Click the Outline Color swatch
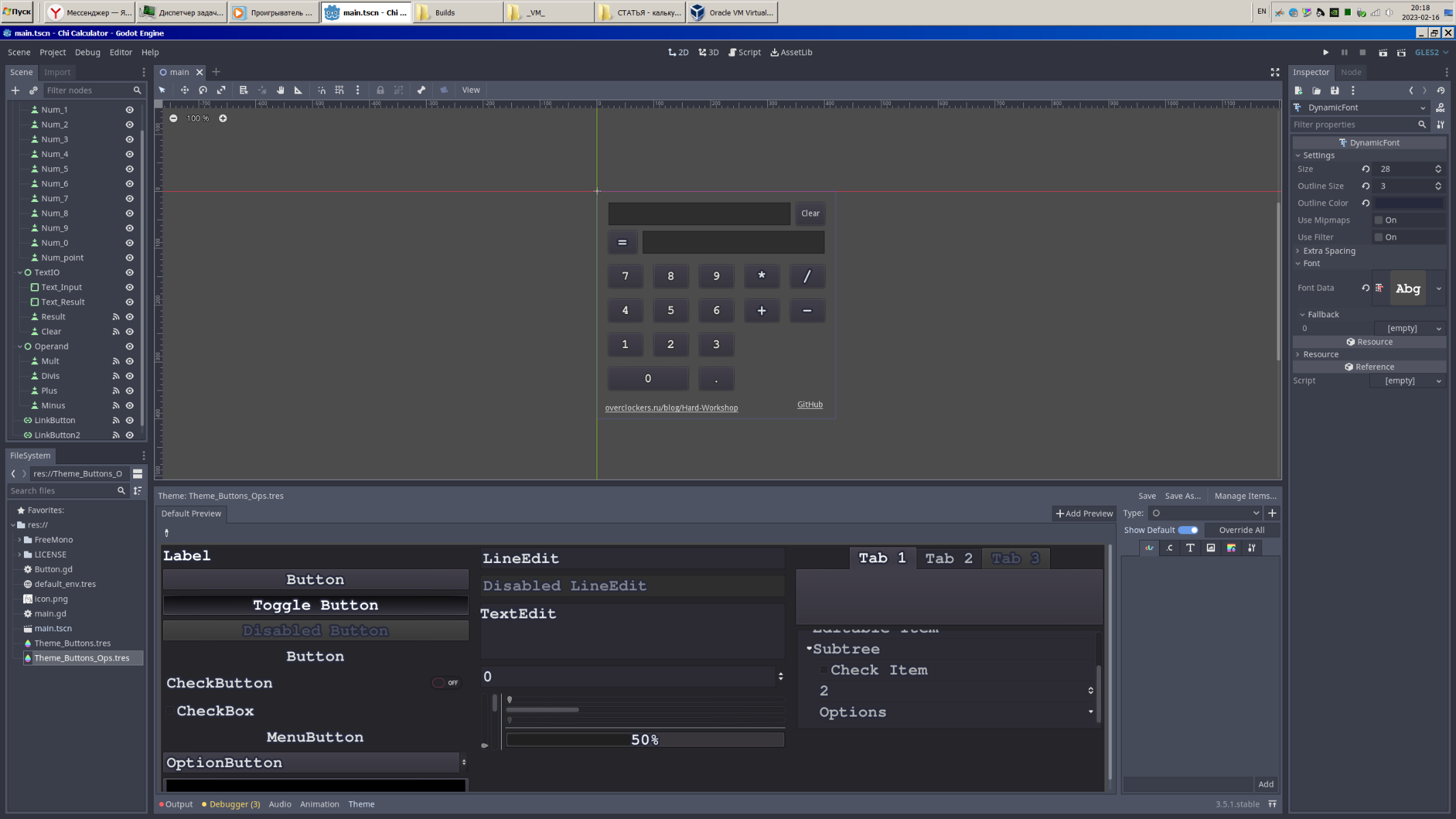The height and width of the screenshot is (819, 1456). (x=1408, y=203)
